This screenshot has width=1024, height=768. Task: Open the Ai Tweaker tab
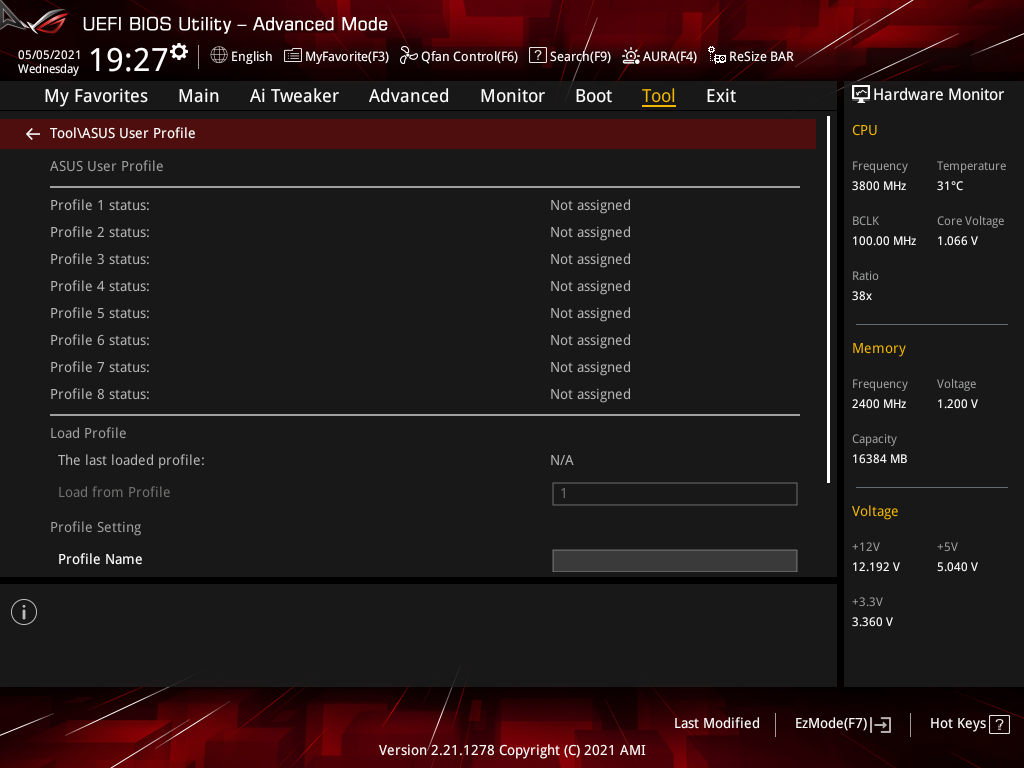294,96
